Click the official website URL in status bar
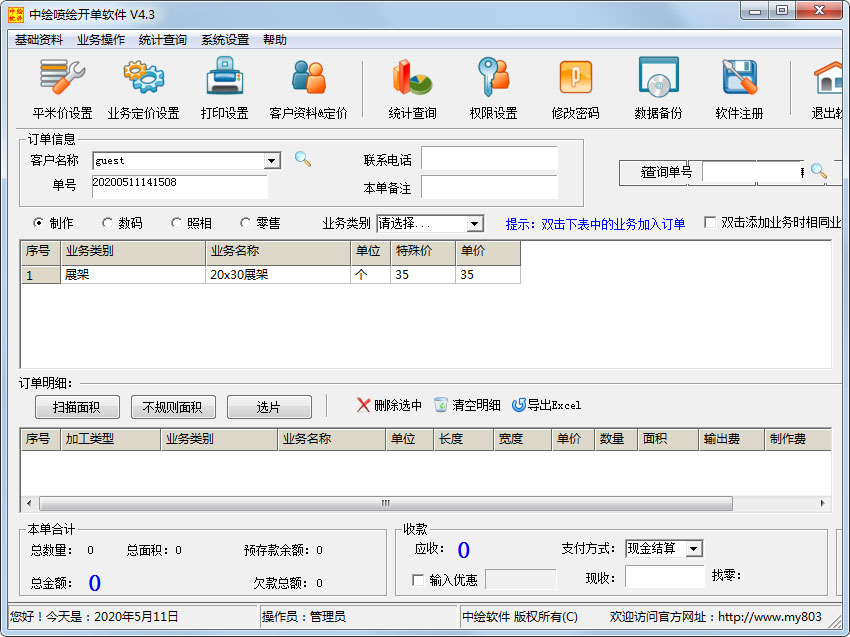The width and height of the screenshot is (850, 637). click(x=770, y=616)
